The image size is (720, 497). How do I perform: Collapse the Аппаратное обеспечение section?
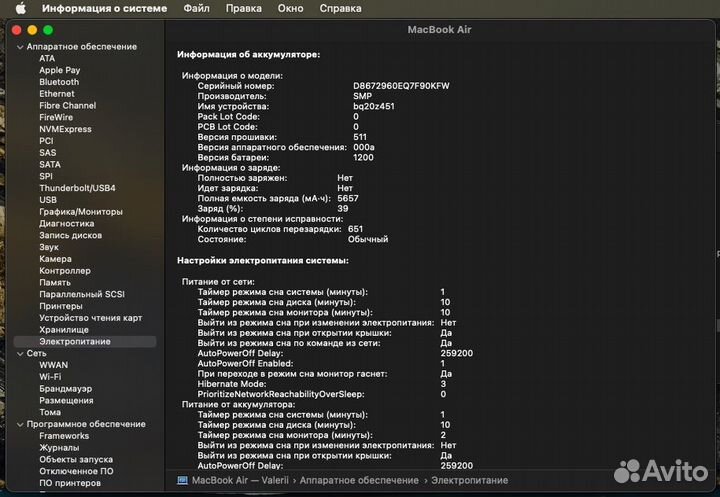point(19,47)
